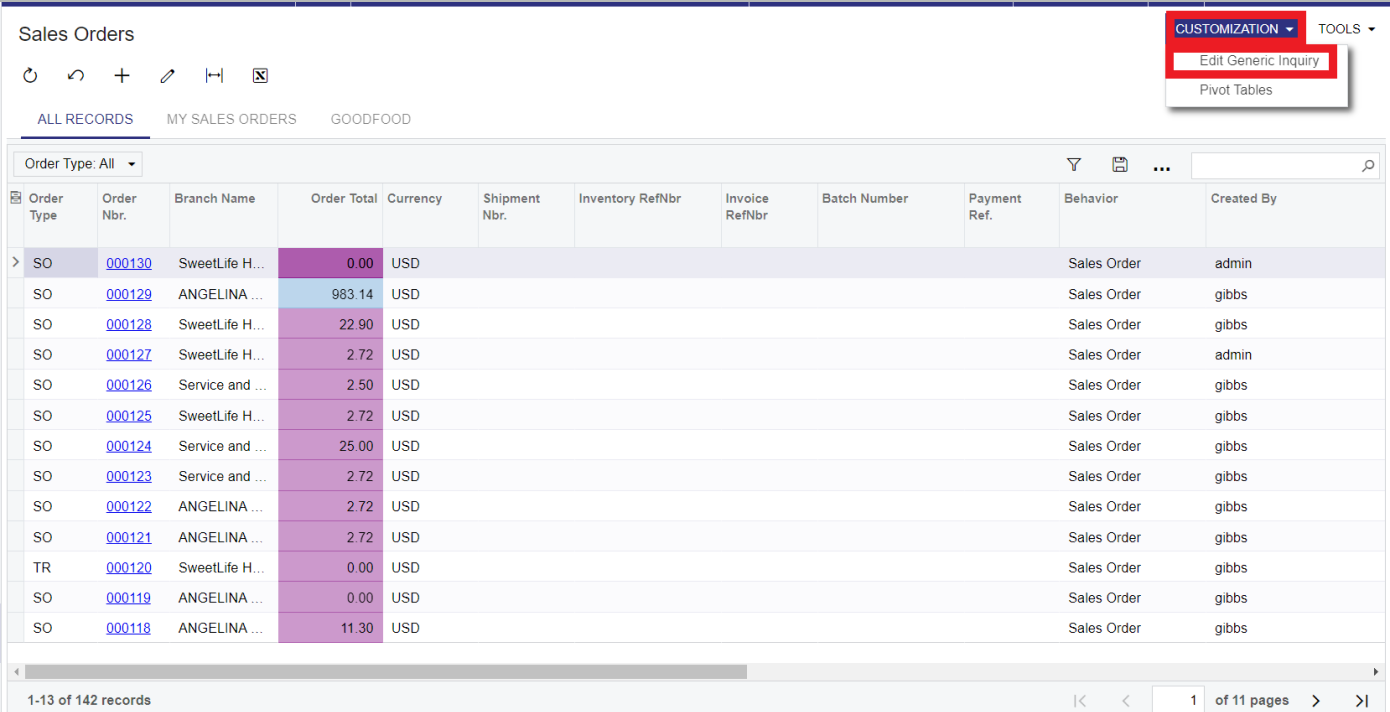Viewport: 1390px width, 712px height.
Task: Open the filter settings funnel icon
Action: tap(1074, 164)
